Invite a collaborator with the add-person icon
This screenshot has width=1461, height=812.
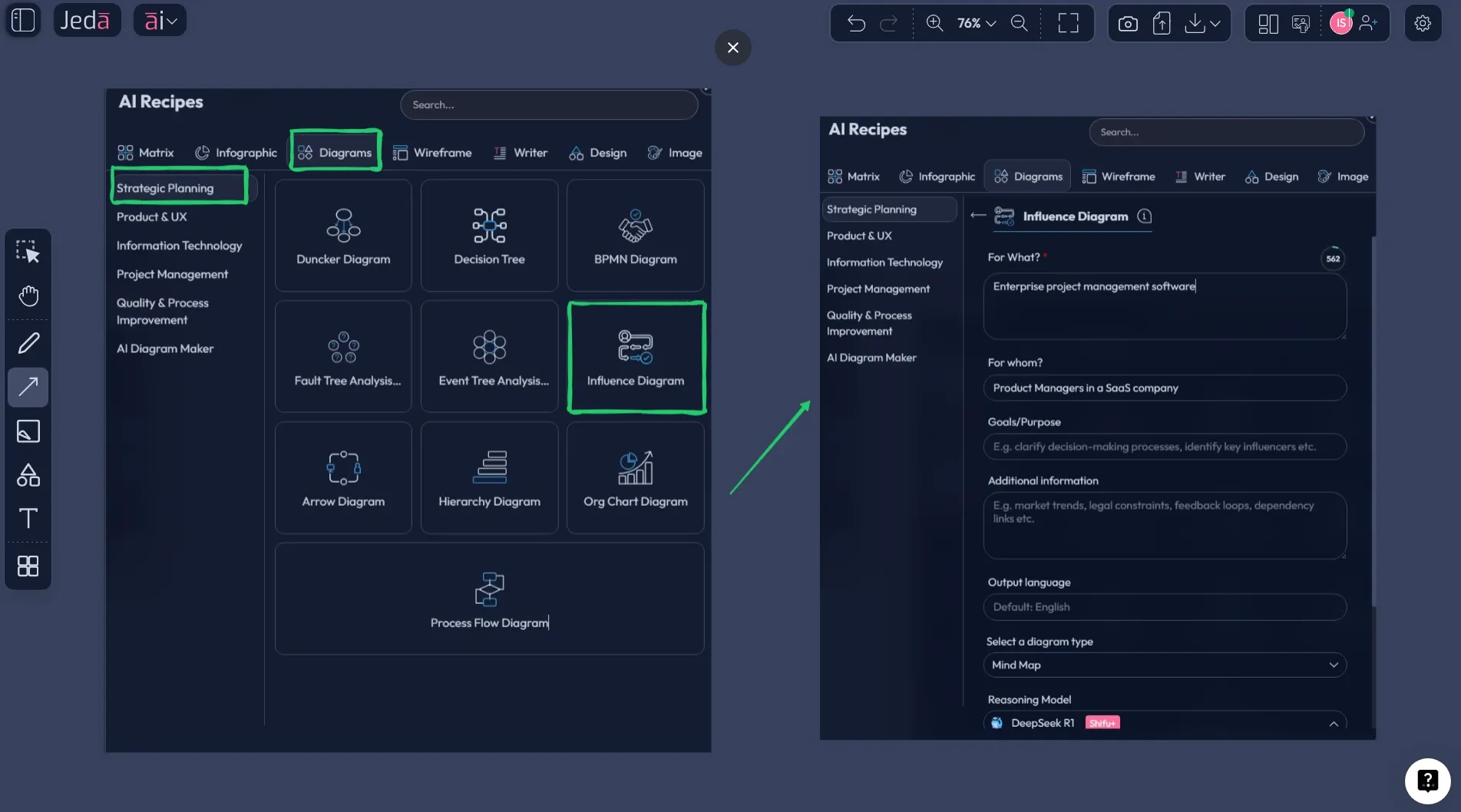(x=1370, y=23)
